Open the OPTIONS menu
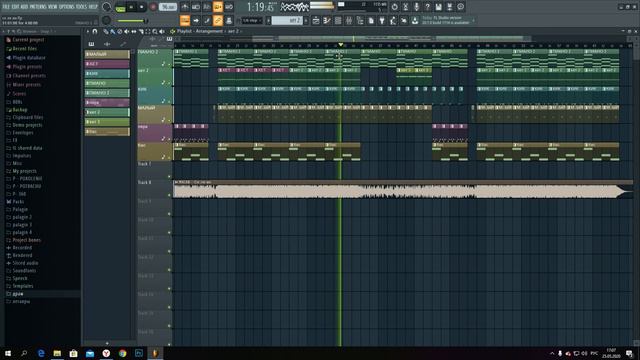This screenshot has width=640, height=360. pyautogui.click(x=67, y=7)
